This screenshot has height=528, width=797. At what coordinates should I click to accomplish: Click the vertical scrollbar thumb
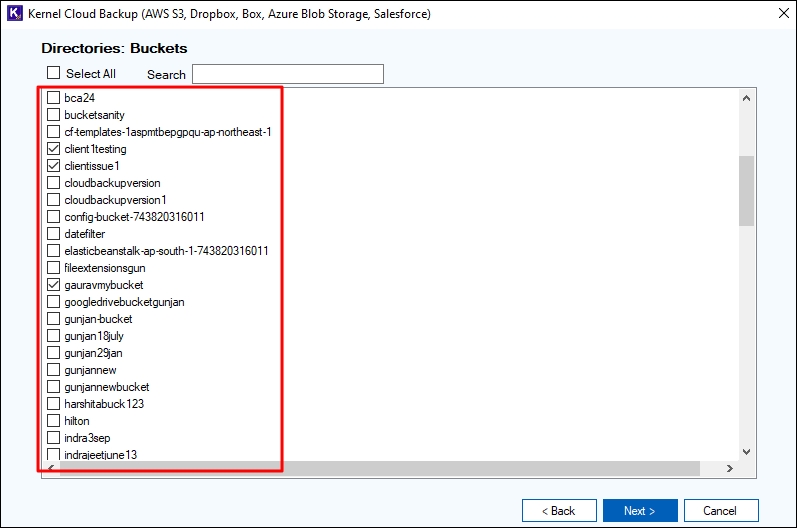tap(746, 191)
